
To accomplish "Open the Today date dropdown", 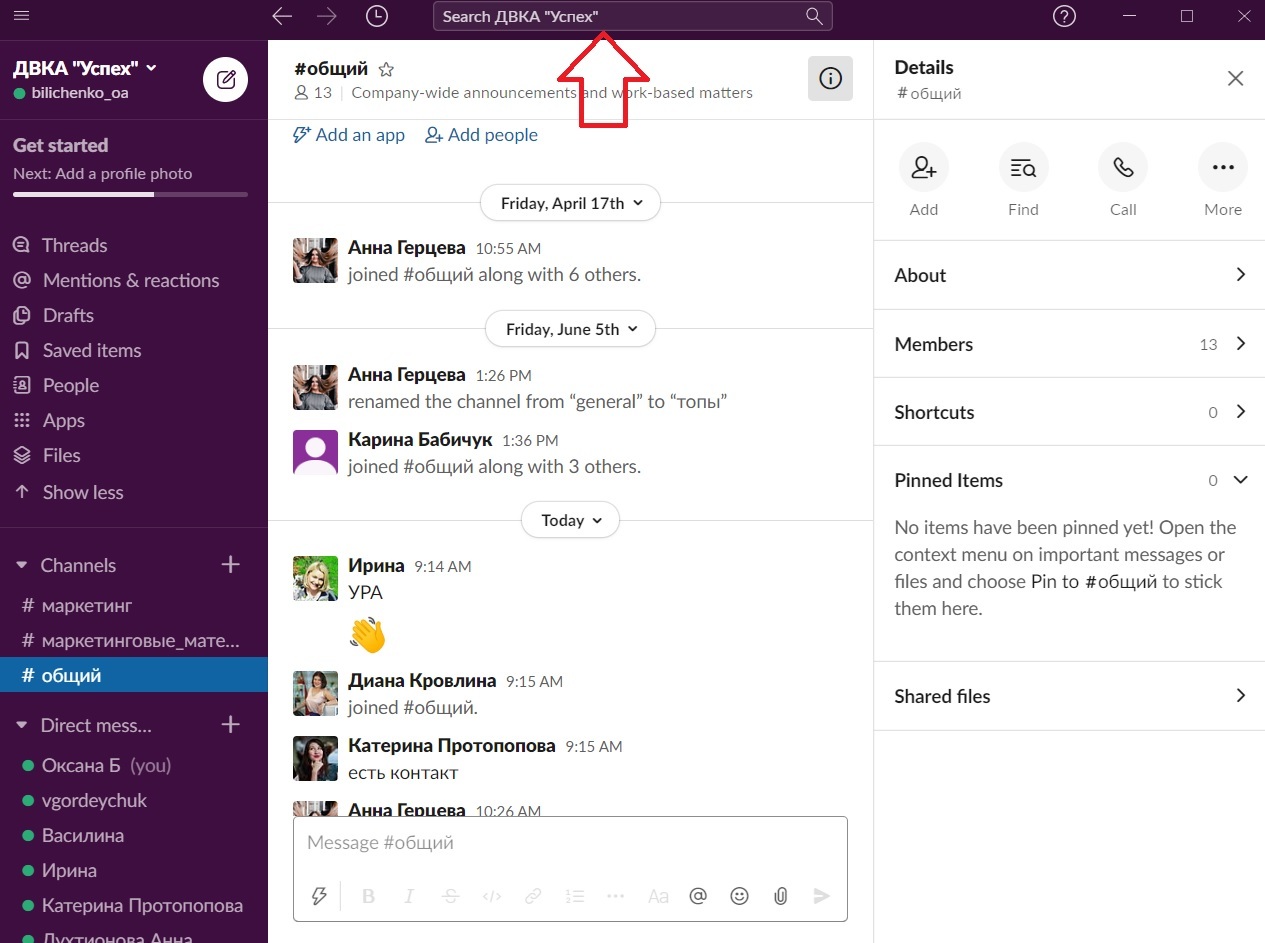I will (570, 520).
